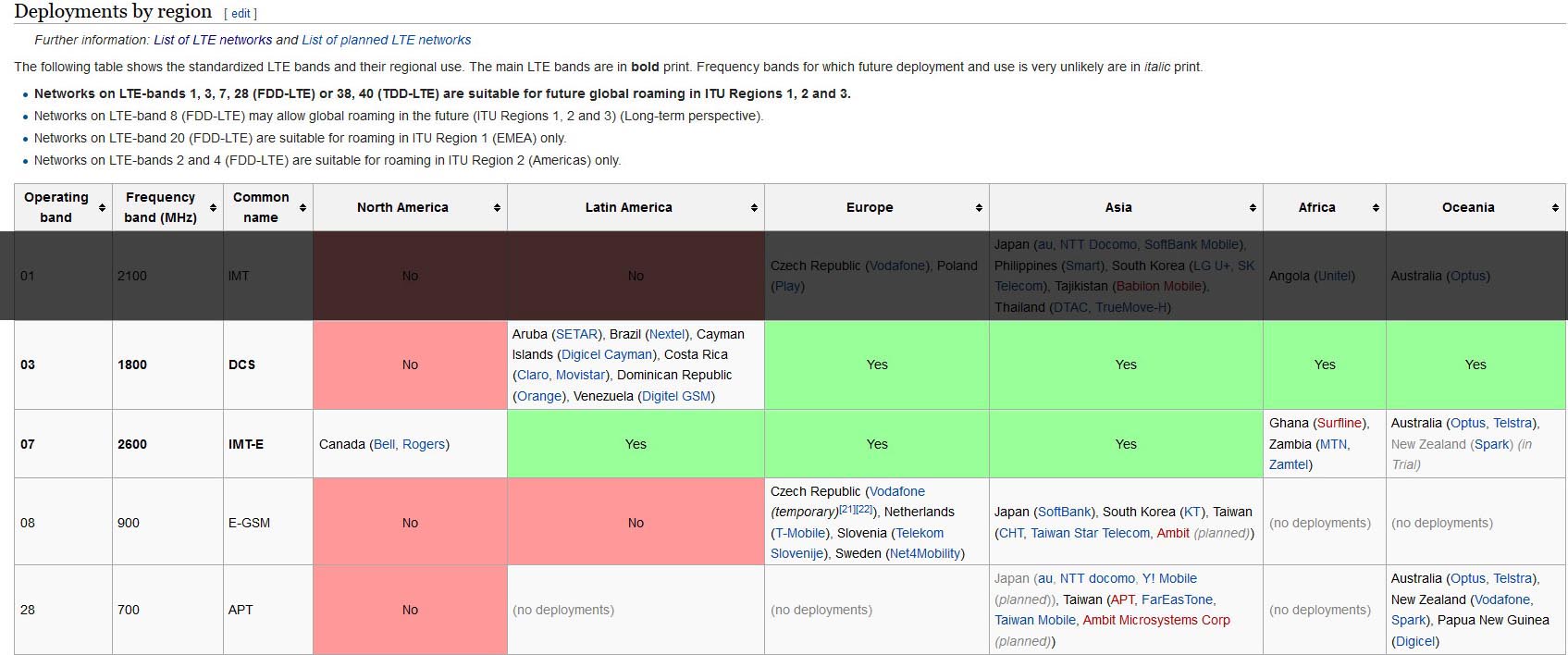The width and height of the screenshot is (1568, 655).
Task: Sort table by Common name column
Action: point(302,207)
